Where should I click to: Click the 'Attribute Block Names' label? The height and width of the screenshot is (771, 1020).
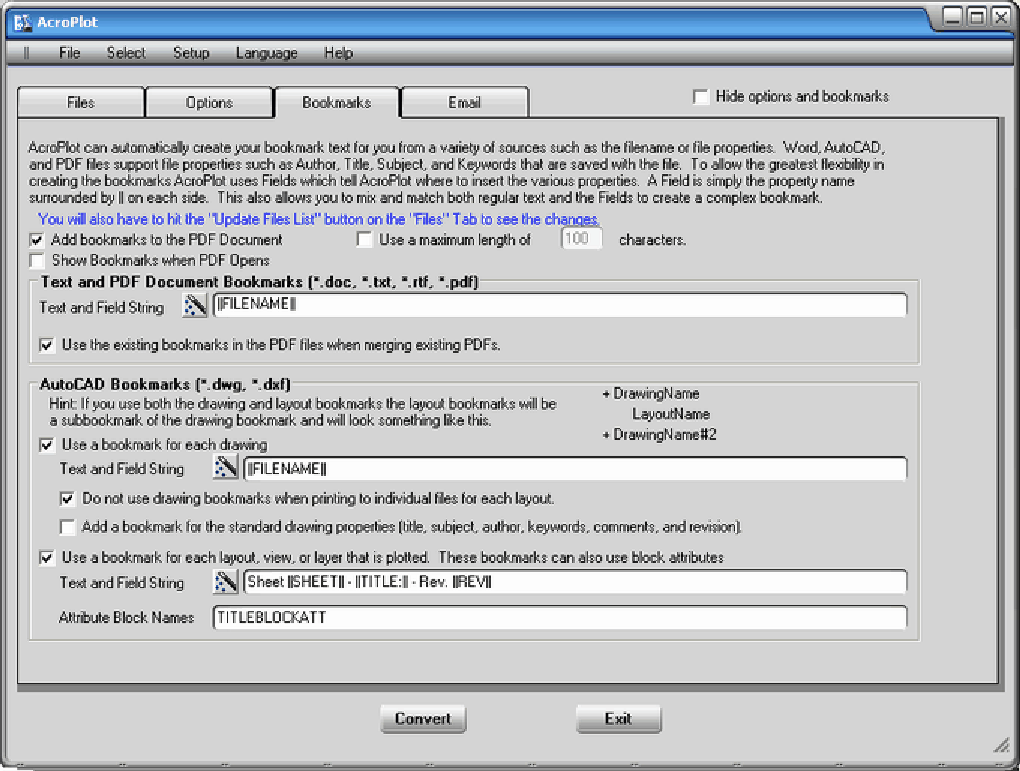(x=126, y=617)
